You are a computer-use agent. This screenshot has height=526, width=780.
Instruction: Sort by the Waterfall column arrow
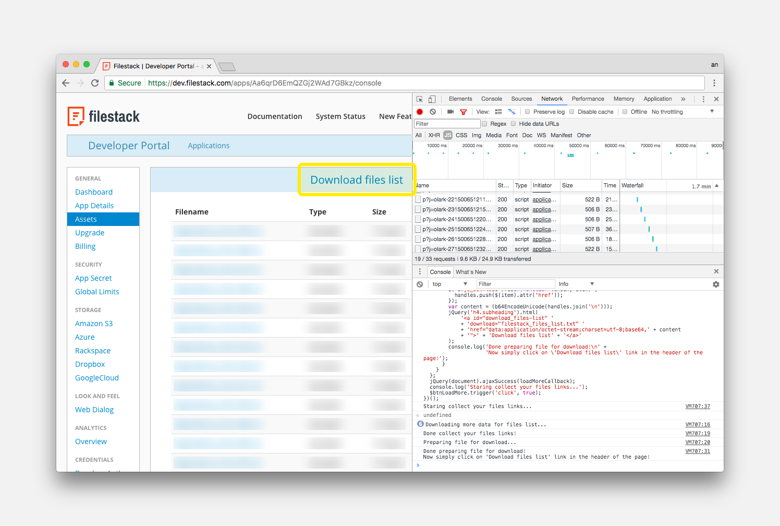pos(717,186)
